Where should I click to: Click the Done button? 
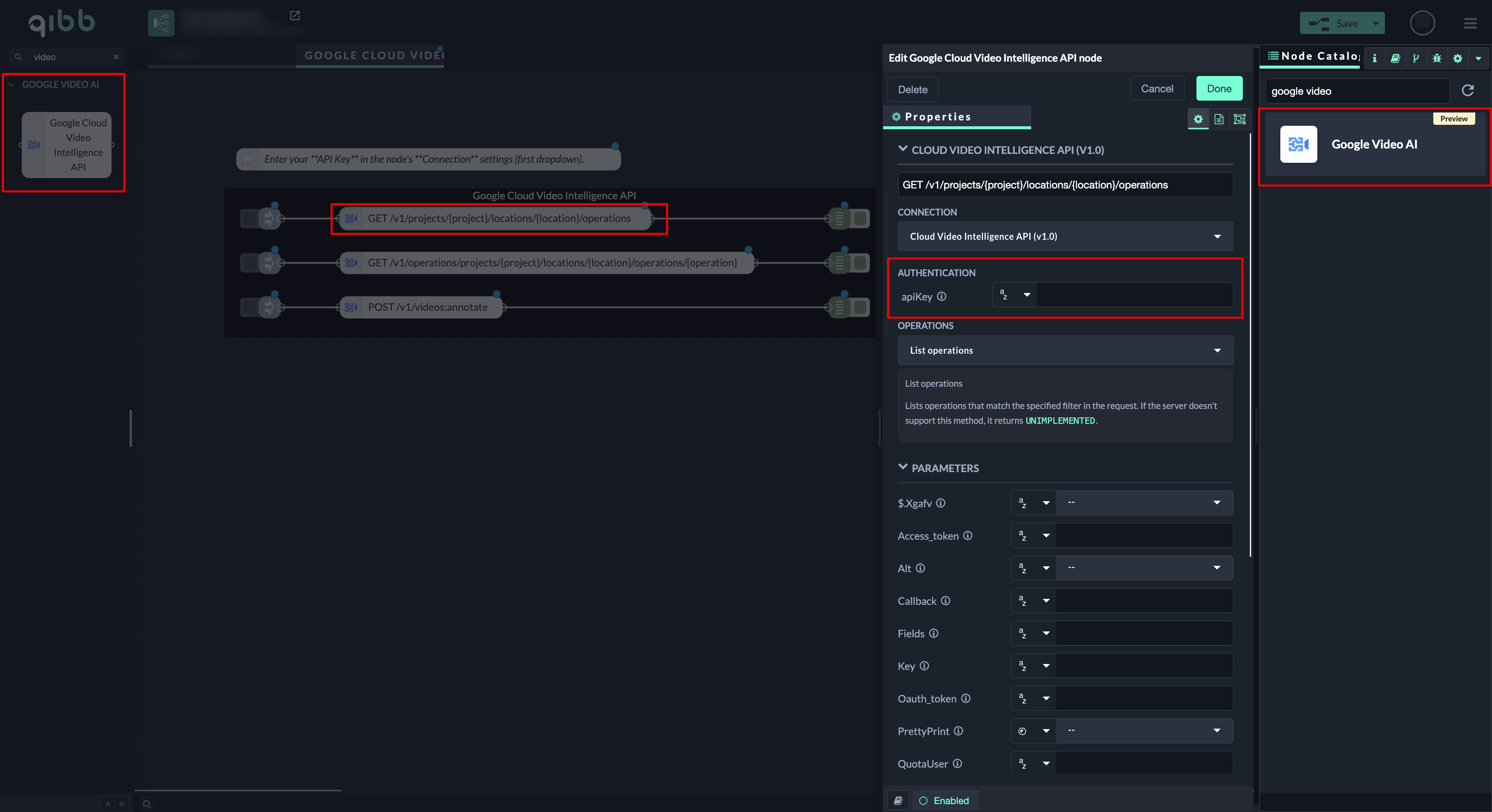point(1219,89)
